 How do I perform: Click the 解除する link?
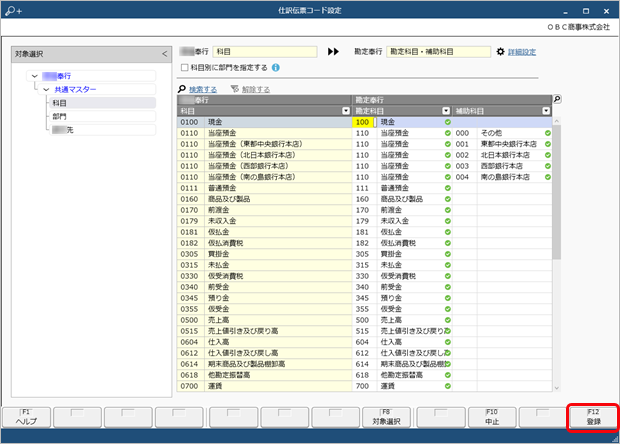(256, 89)
